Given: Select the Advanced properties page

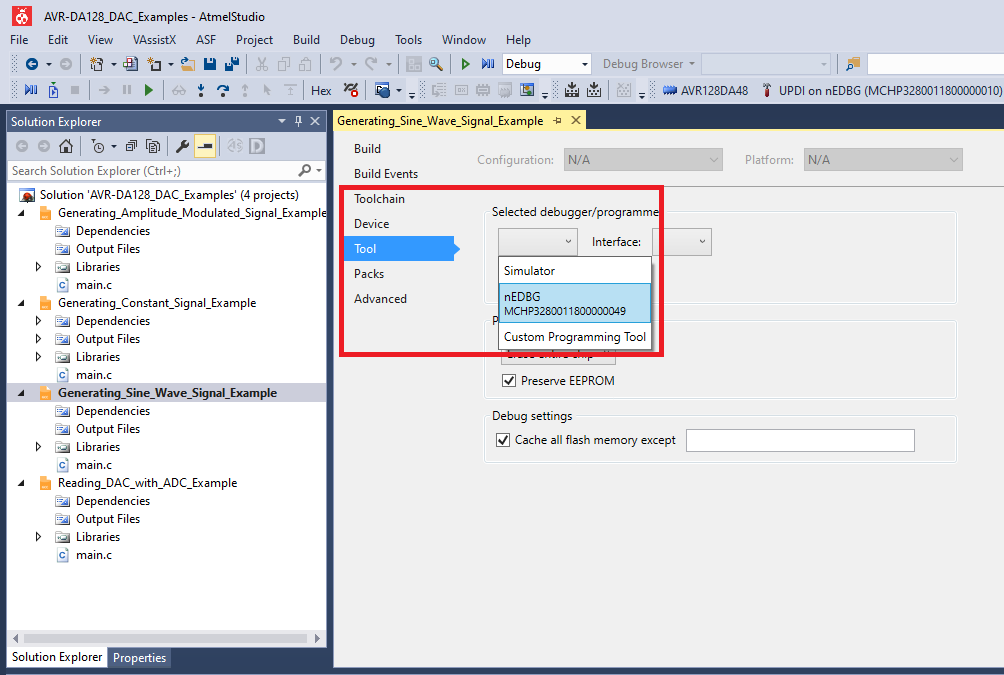Looking at the screenshot, I should [x=380, y=298].
